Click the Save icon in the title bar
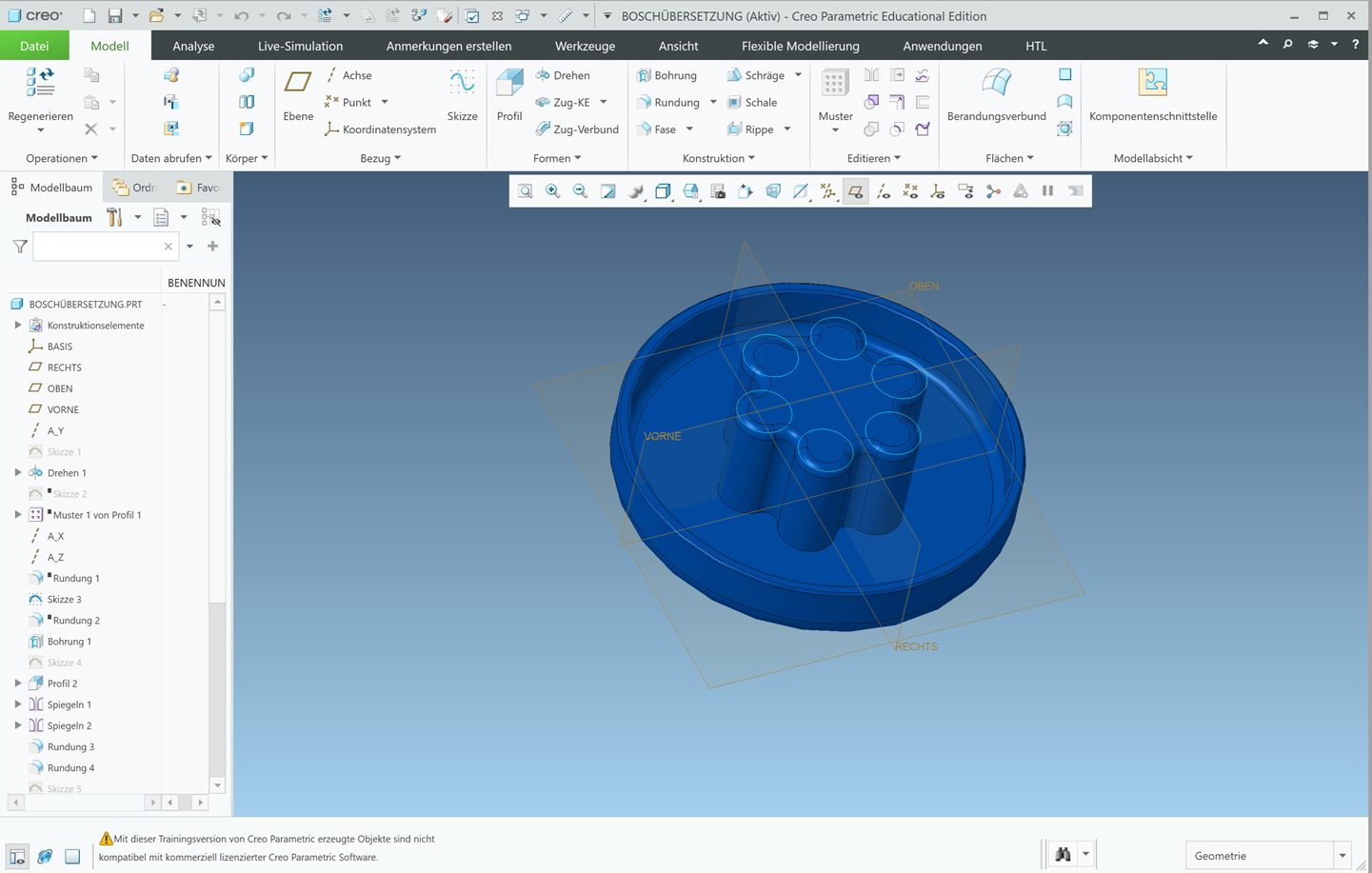 115,16
